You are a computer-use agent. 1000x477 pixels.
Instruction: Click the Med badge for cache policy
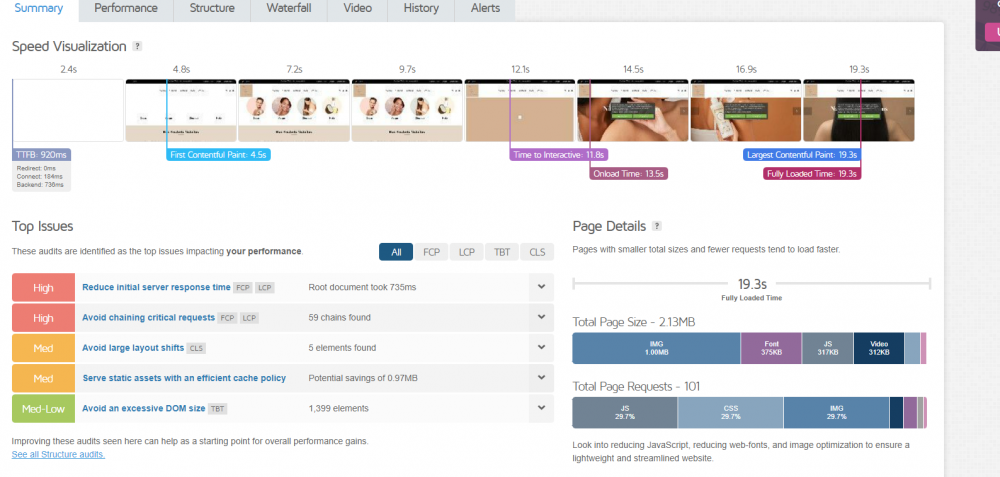[43, 378]
